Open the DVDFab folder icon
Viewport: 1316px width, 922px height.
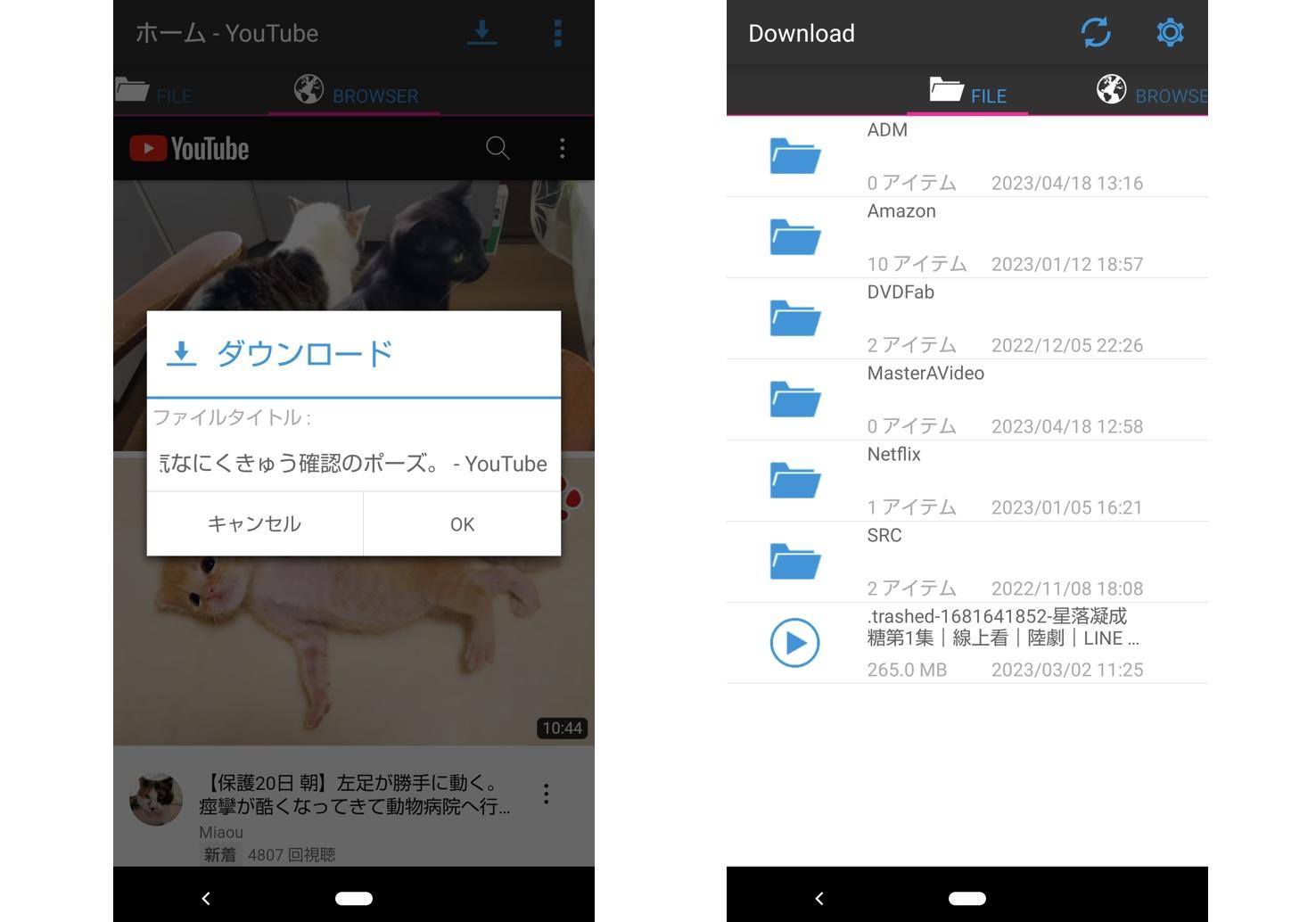coord(794,318)
